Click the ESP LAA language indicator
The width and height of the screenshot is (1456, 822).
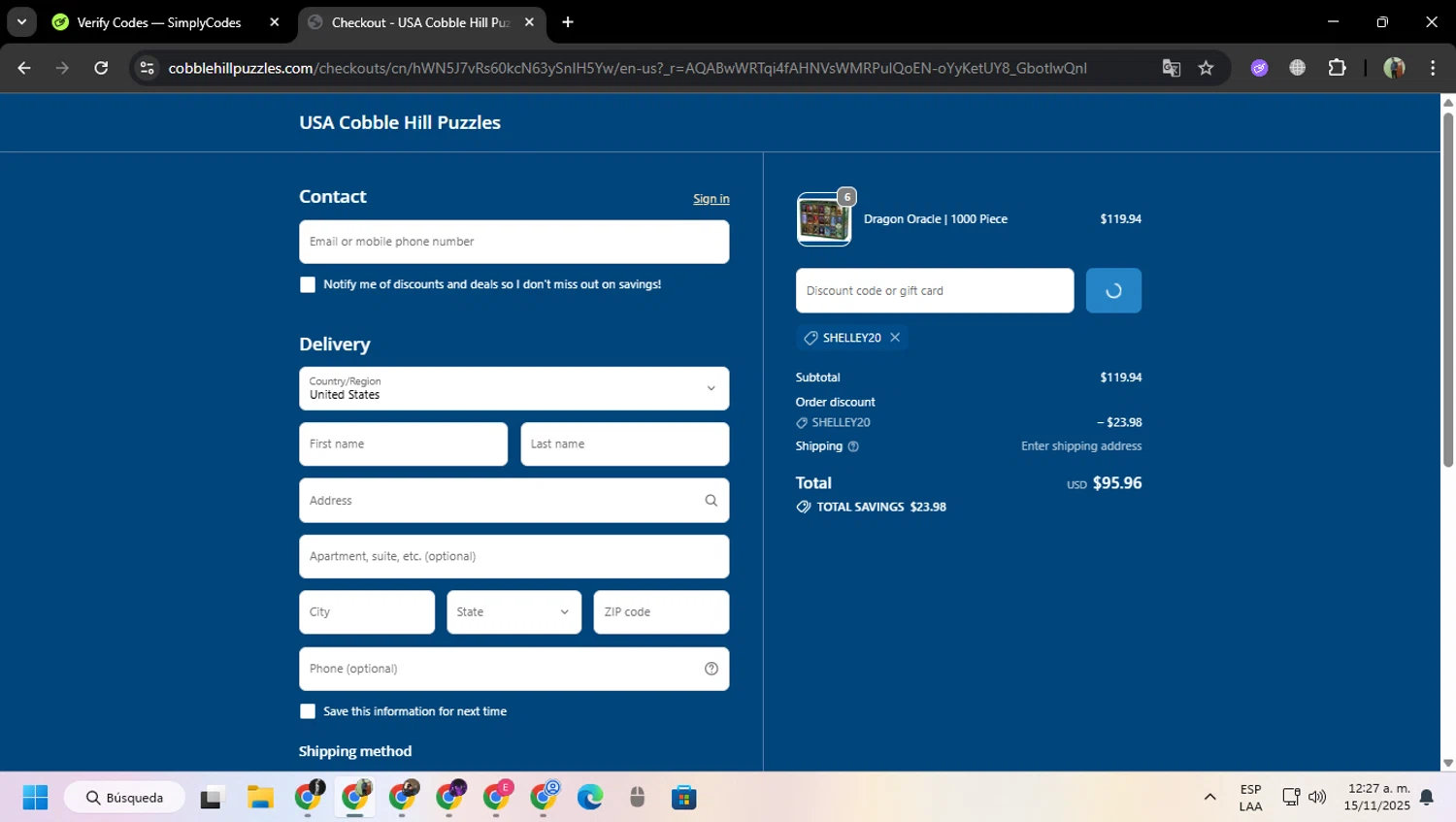coord(1250,798)
